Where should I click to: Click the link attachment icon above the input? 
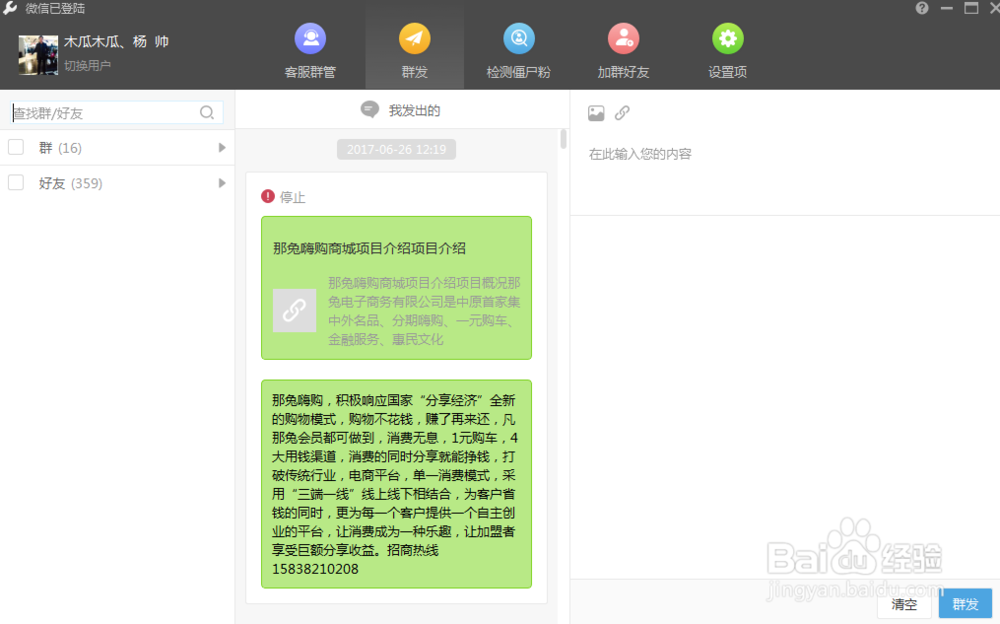pos(623,113)
